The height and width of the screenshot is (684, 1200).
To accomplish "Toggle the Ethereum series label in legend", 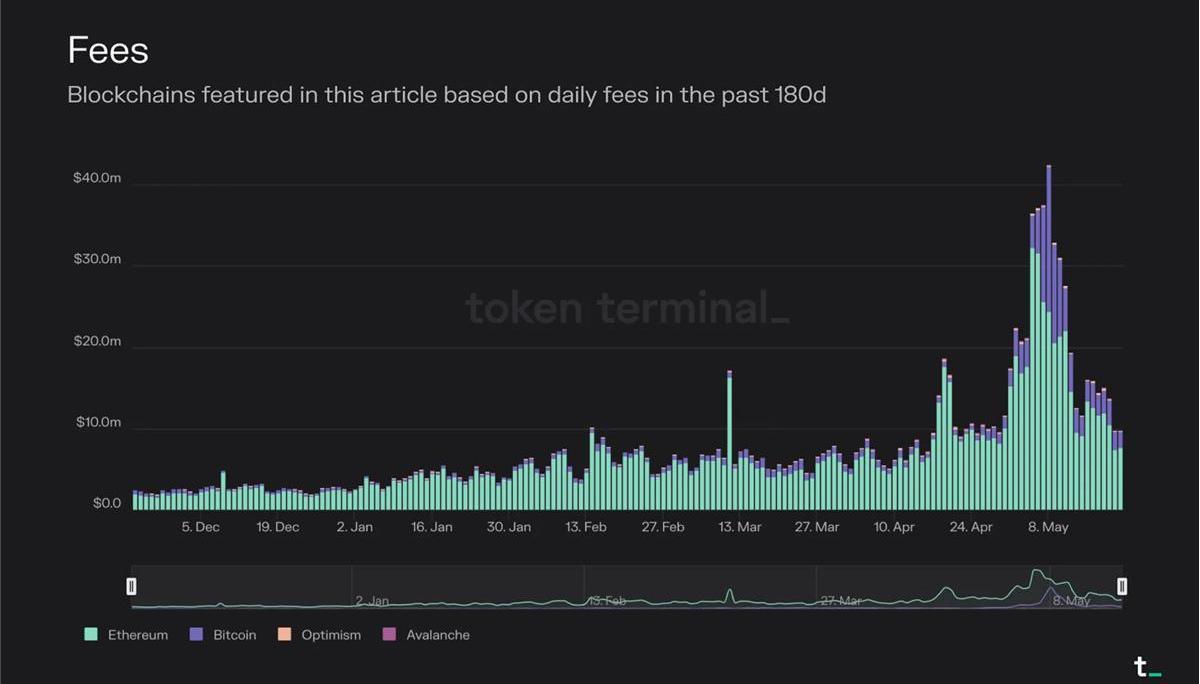I will pyautogui.click(x=137, y=635).
